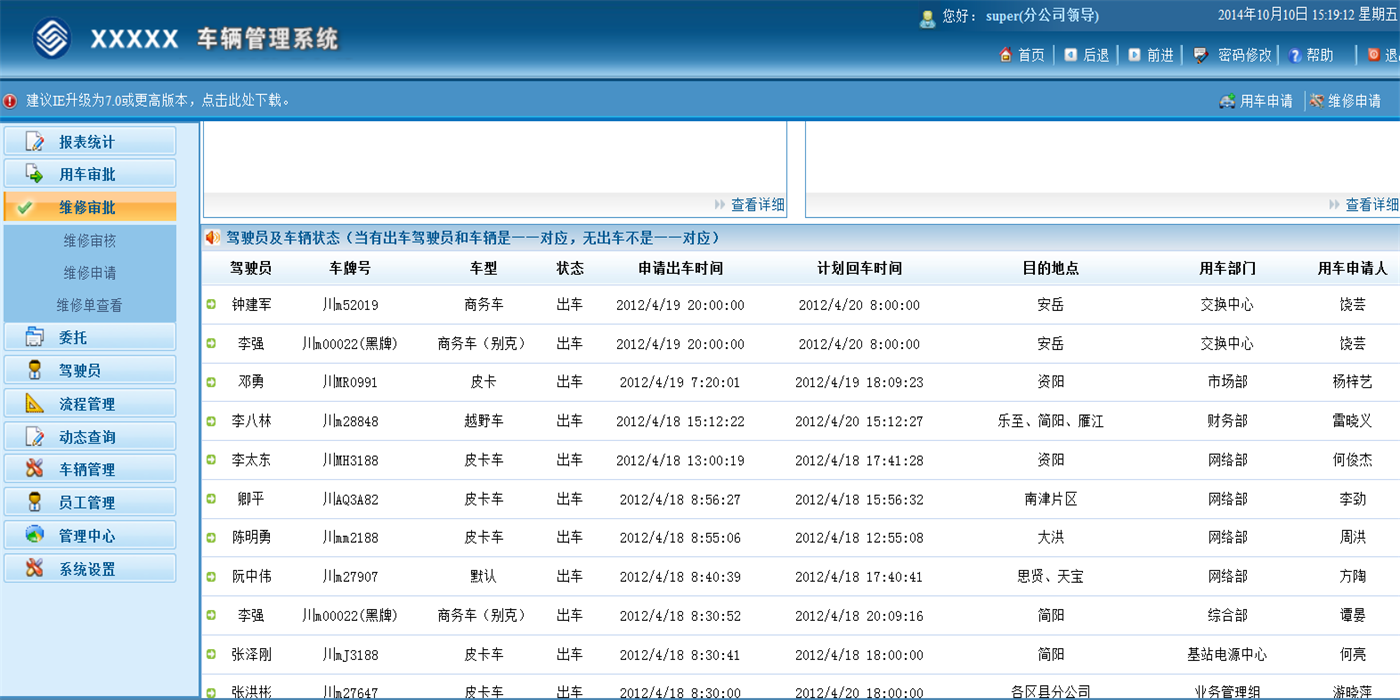This screenshot has height=700, width=1400.
Task: Select the 维修单查看 submenu item
Action: click(90, 306)
